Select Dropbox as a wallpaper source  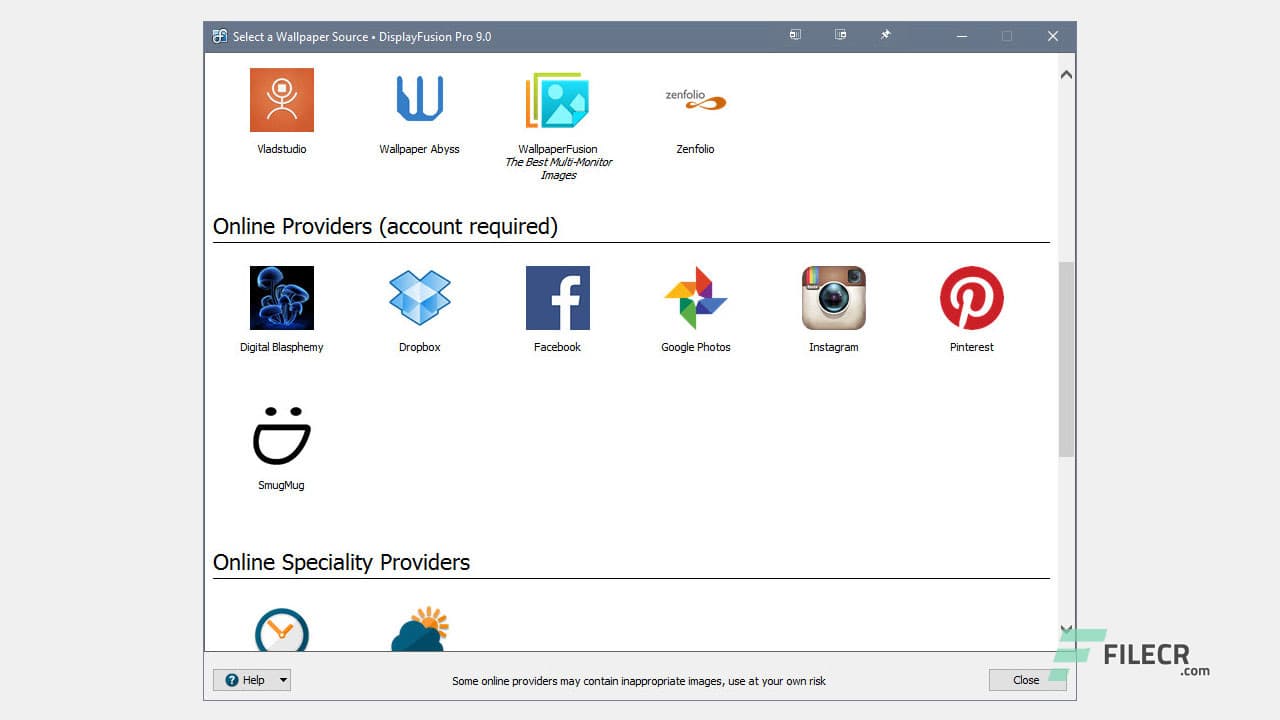tap(419, 297)
